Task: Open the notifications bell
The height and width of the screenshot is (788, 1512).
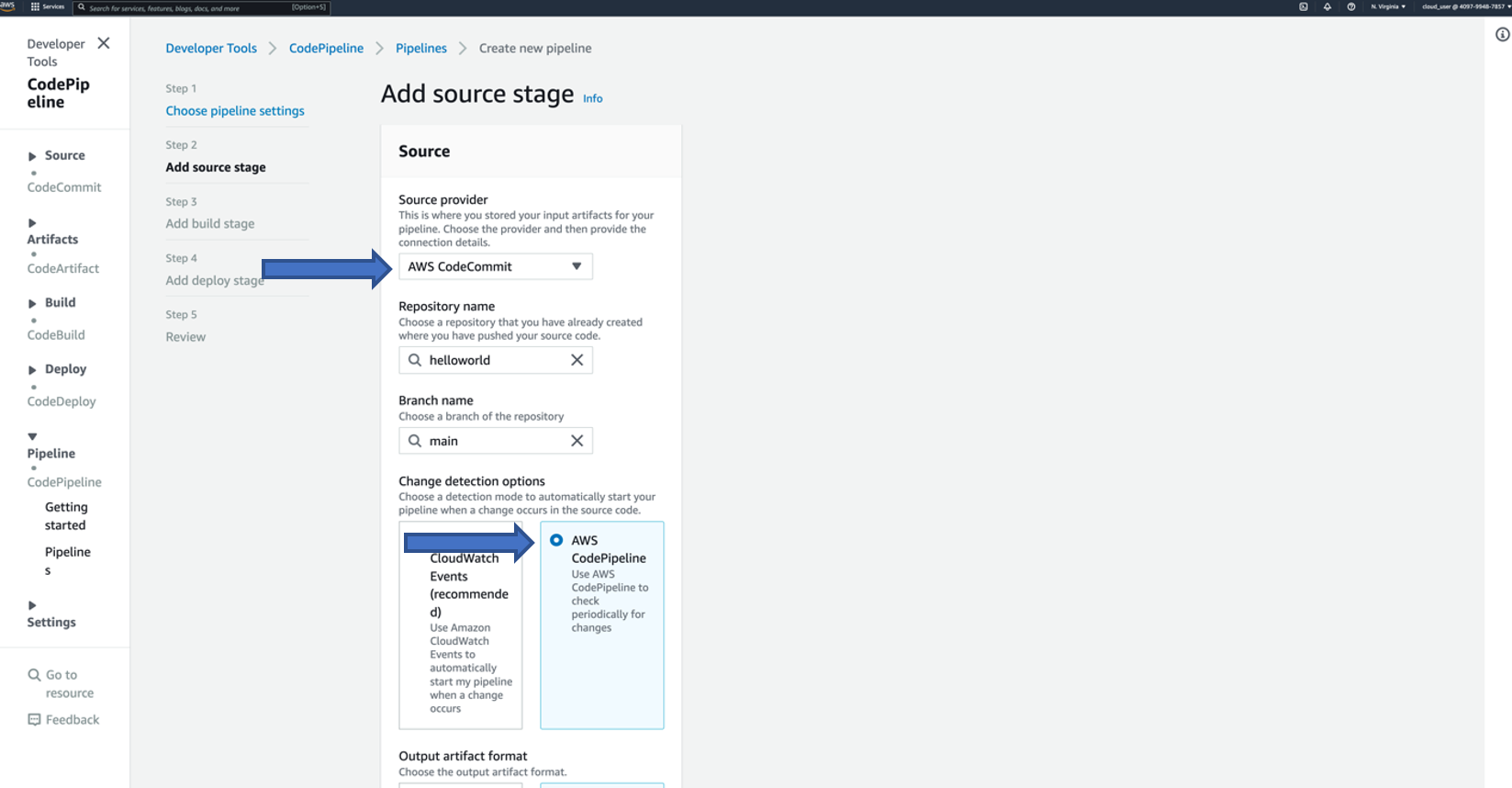Action: (1327, 6)
